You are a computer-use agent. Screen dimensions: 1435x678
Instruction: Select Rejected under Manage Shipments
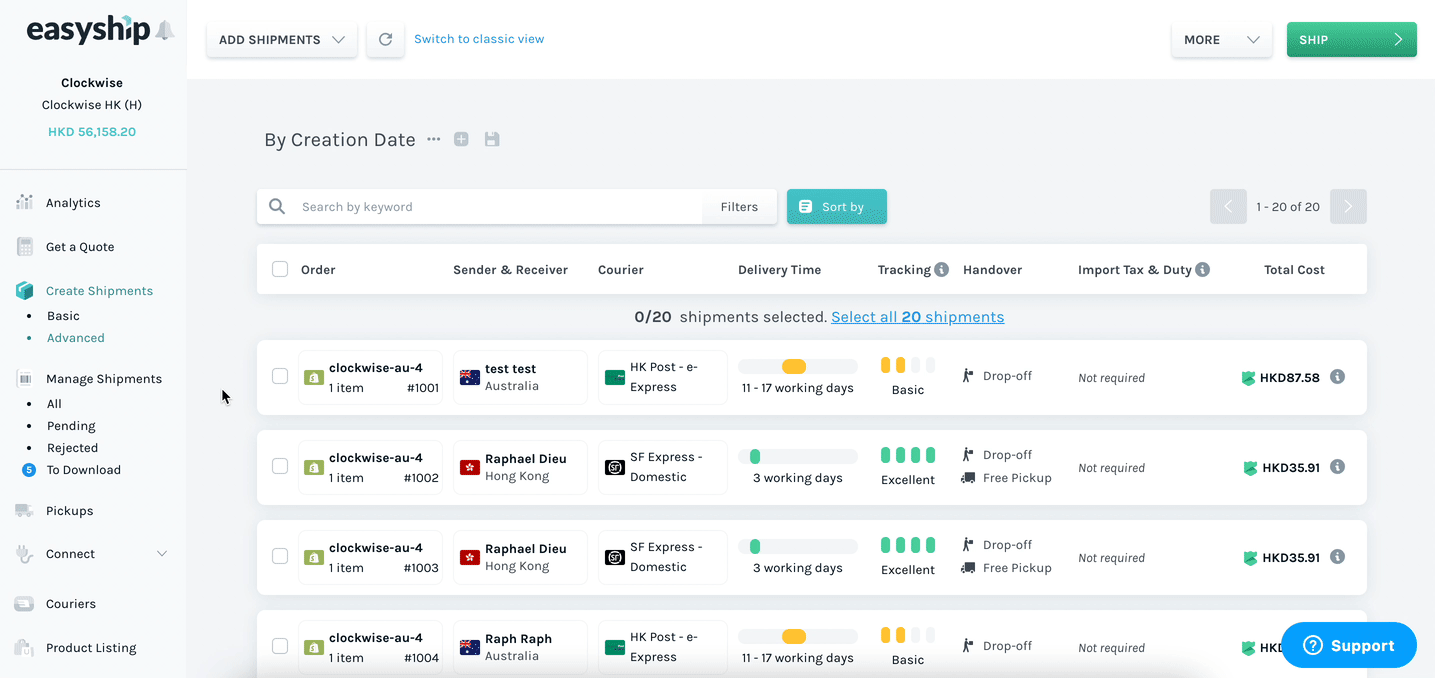(x=72, y=448)
